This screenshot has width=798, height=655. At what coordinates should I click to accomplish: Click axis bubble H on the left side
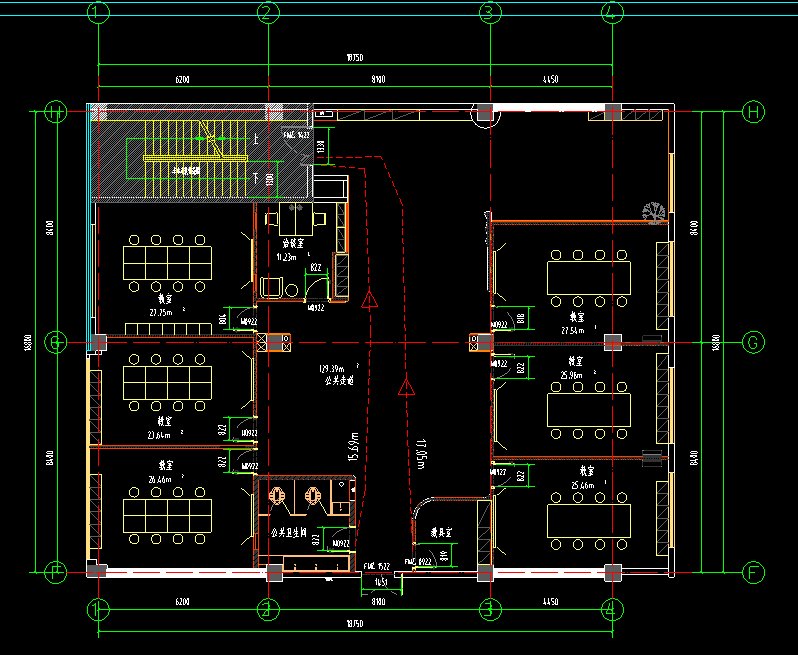[x=56, y=112]
